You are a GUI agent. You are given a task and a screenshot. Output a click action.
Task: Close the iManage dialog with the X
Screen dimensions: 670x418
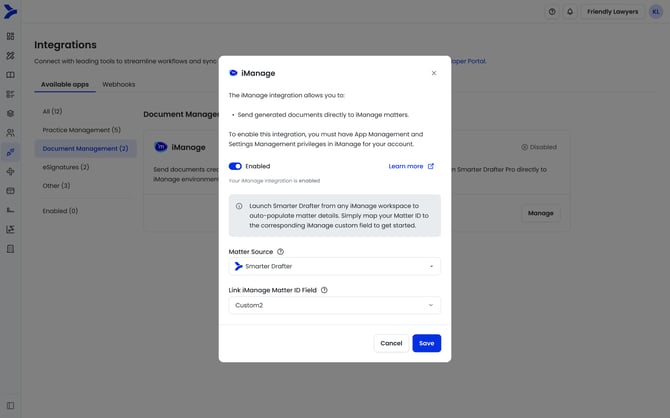coord(433,73)
